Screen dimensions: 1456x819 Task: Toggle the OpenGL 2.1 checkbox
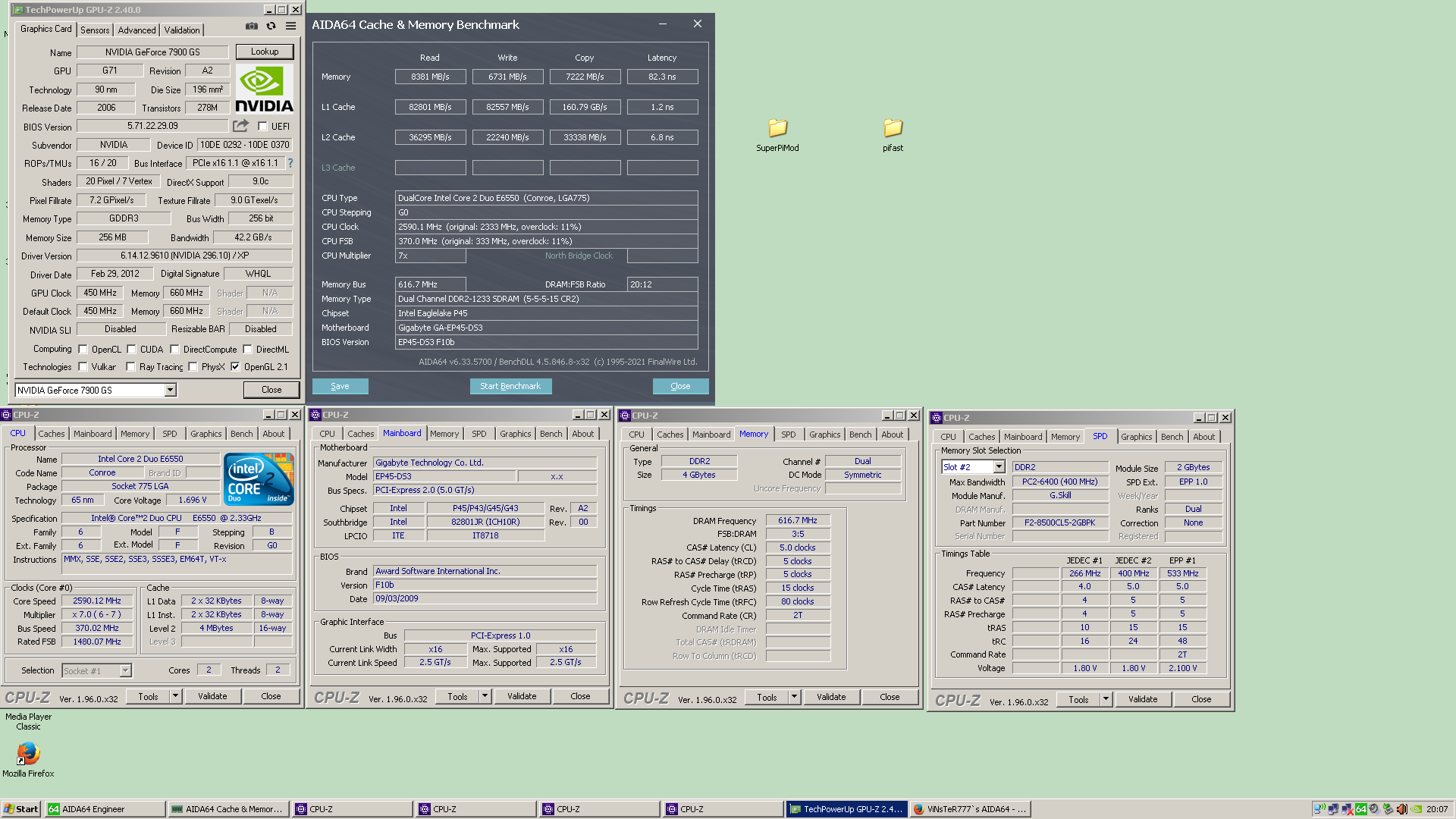(x=235, y=367)
